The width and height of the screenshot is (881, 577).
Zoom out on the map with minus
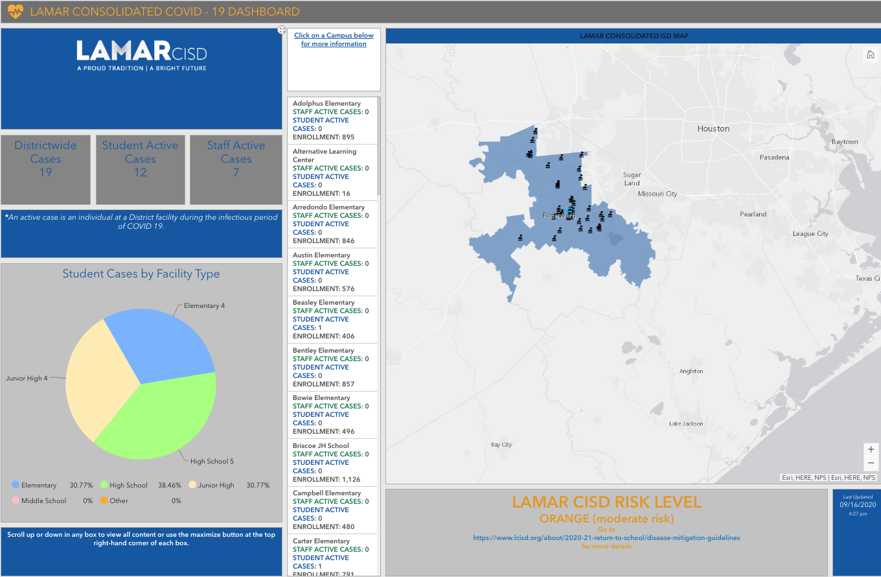[870, 463]
